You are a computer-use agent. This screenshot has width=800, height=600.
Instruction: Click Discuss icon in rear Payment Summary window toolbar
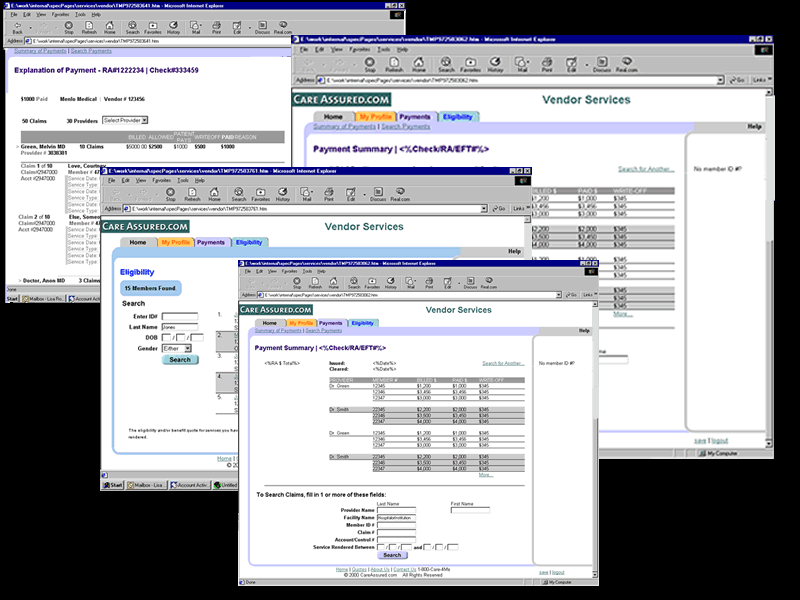pyautogui.click(x=602, y=65)
